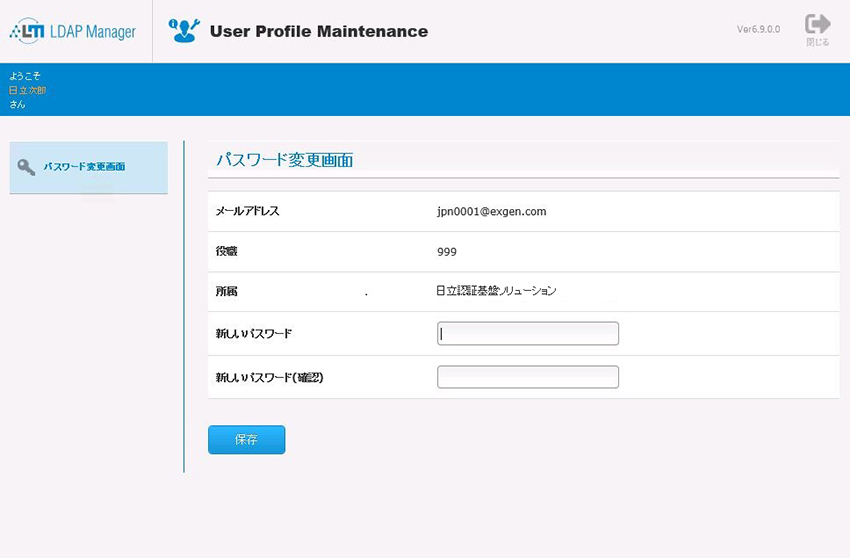Click the パスワード変更画面 page heading
Image resolution: width=850 pixels, height=558 pixels.
[x=284, y=160]
